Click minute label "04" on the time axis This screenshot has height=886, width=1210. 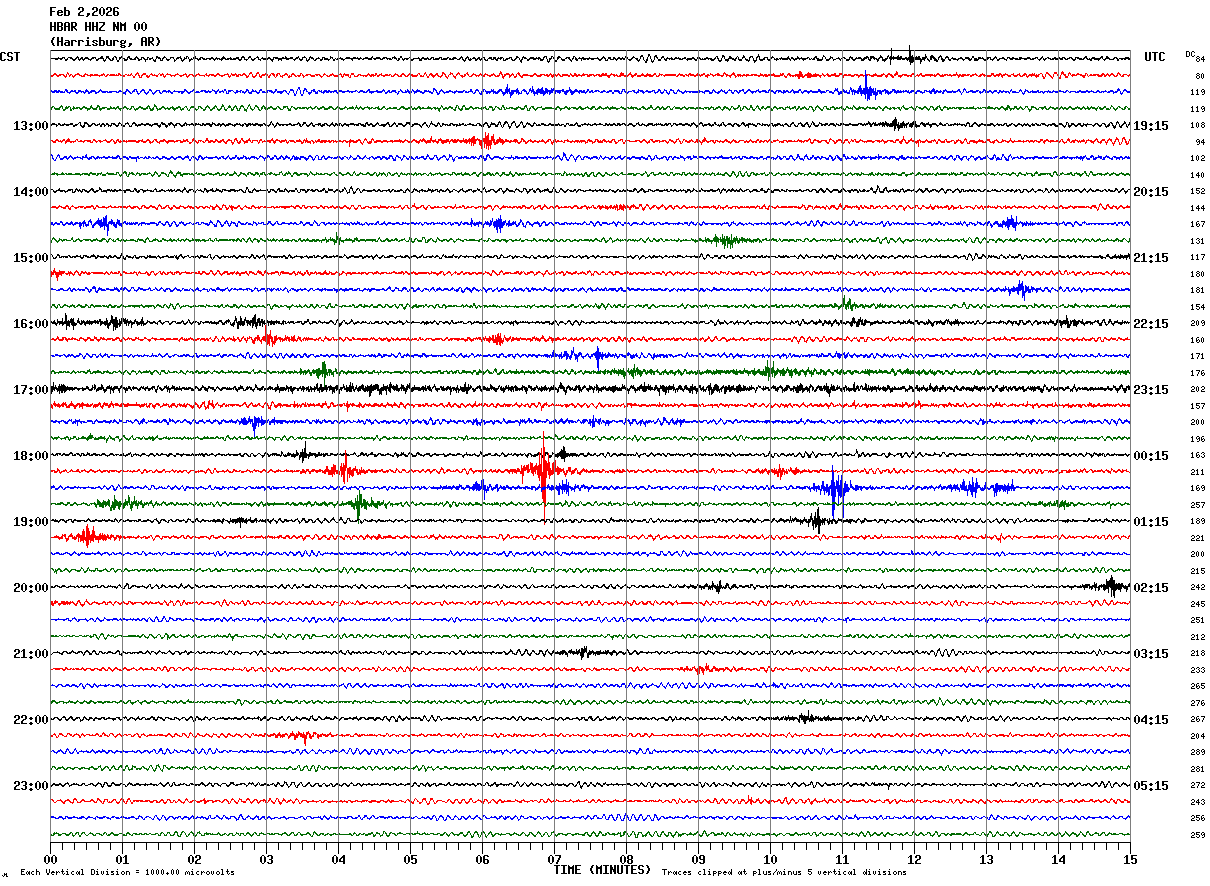338,859
